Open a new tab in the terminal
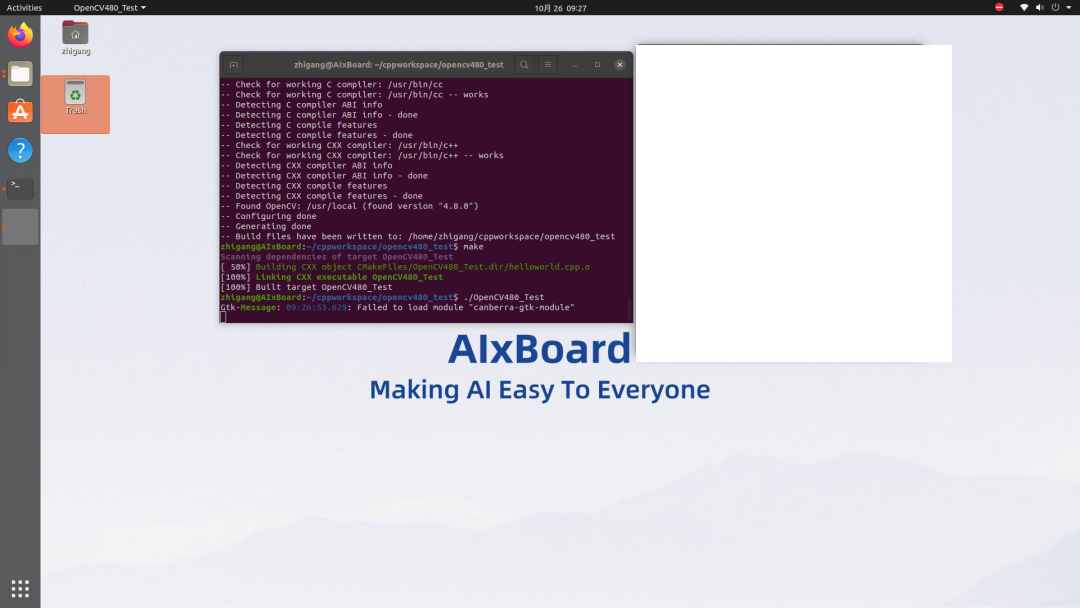Viewport: 1080px width, 608px height. (233, 65)
